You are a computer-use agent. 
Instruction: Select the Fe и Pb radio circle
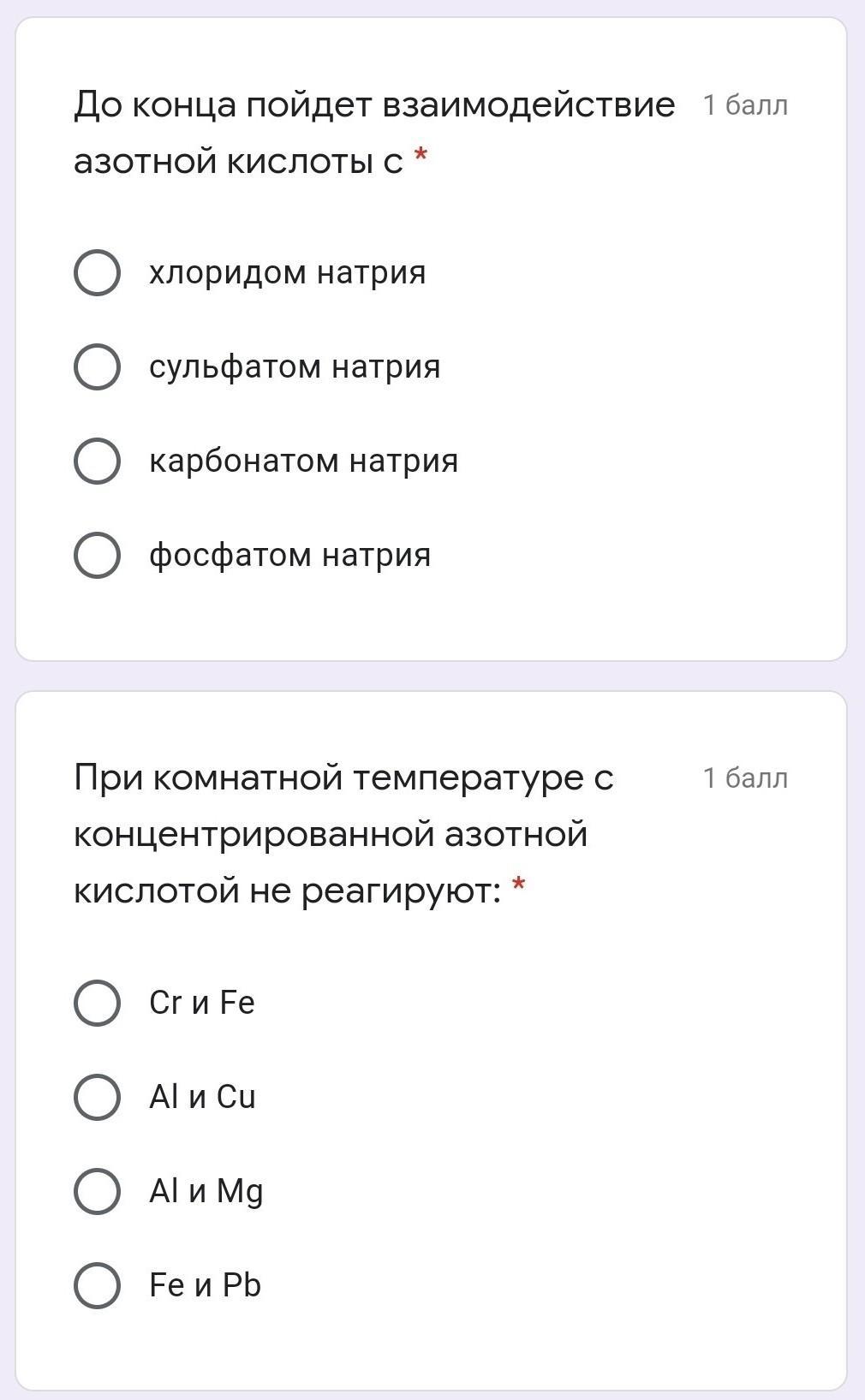[97, 1286]
